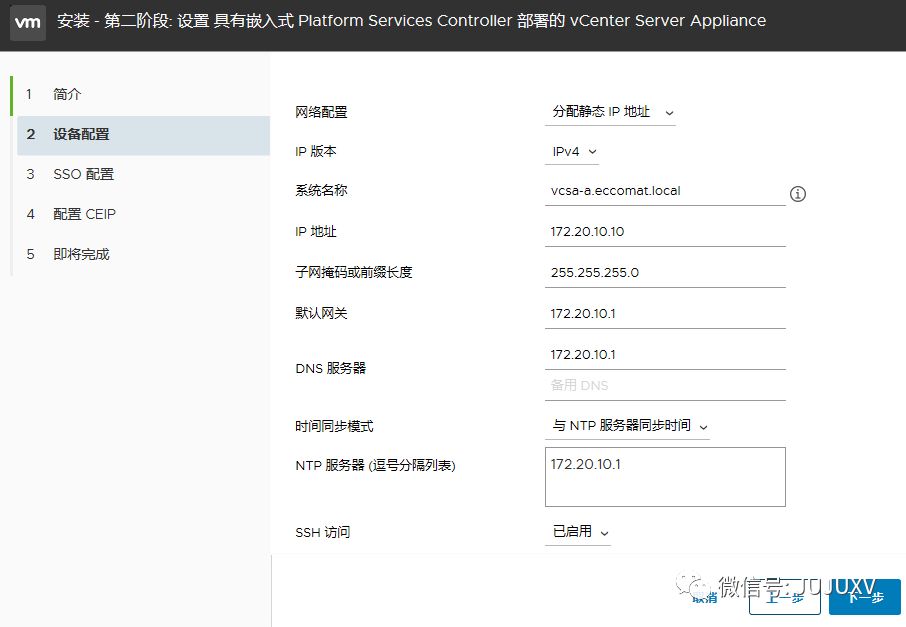Click the 下一步 next button
The image size is (906, 627).
coord(865,597)
